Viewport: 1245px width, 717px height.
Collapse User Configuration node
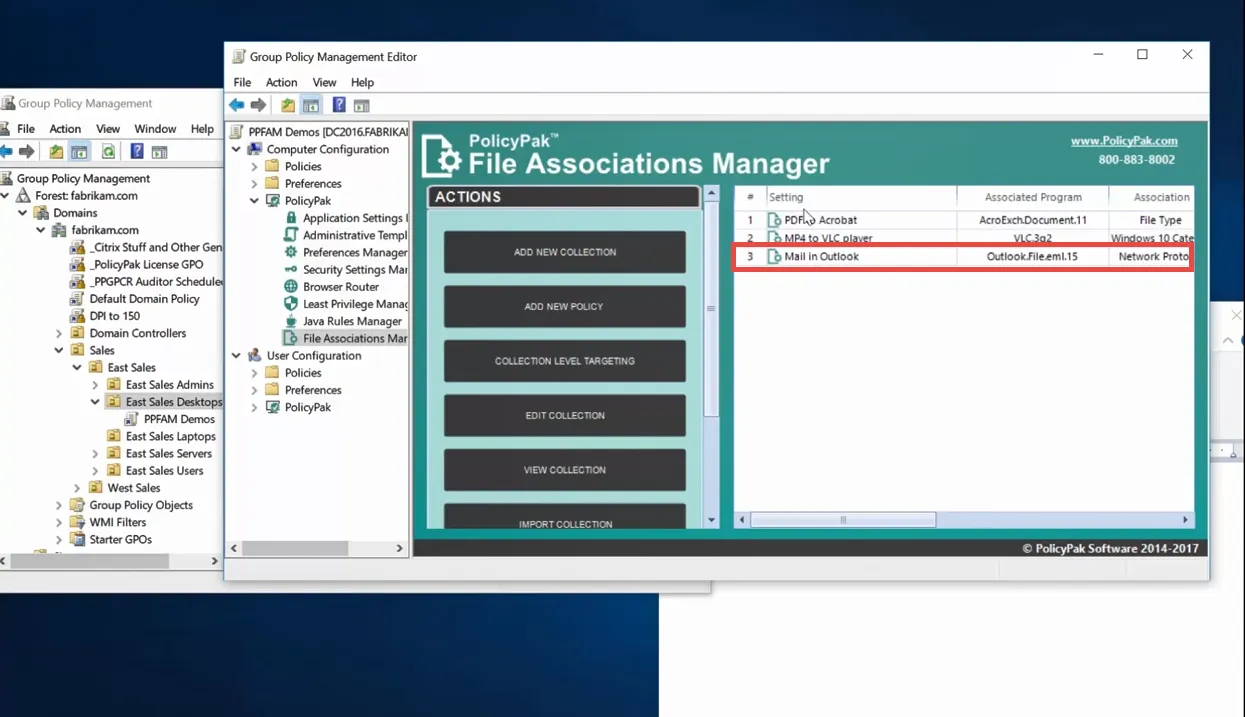(237, 355)
